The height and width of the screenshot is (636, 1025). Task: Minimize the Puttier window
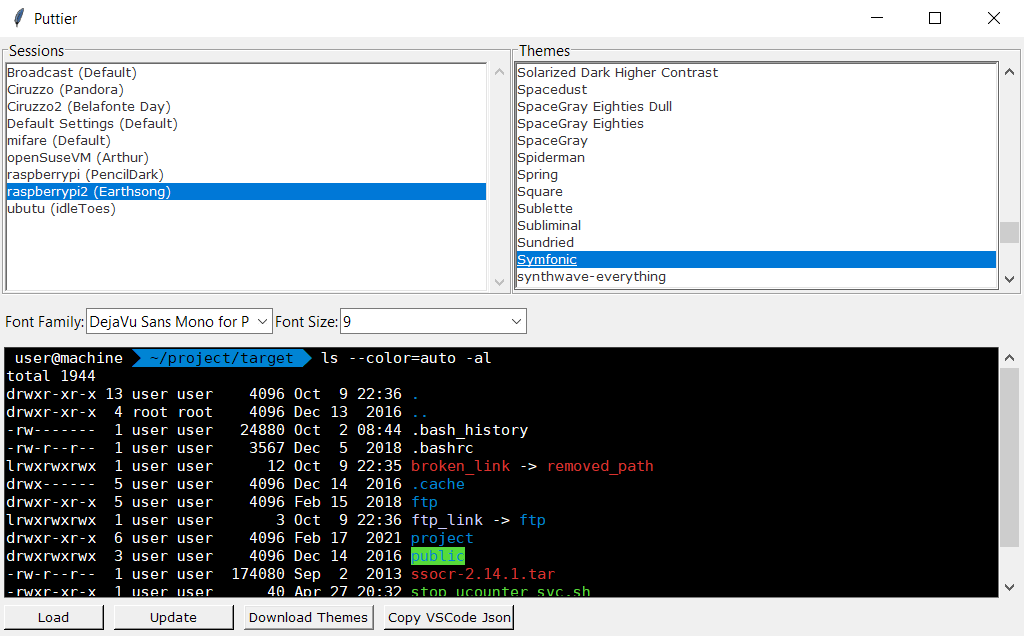click(x=877, y=18)
